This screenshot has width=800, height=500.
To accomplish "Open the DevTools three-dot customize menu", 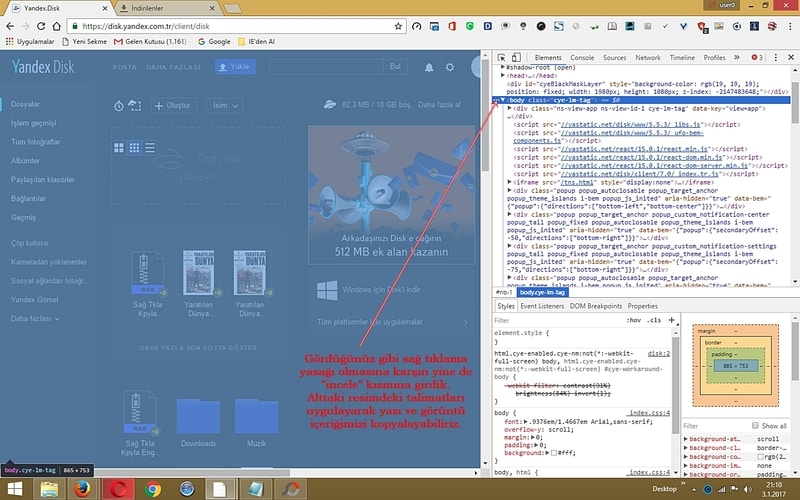I will click(776, 57).
